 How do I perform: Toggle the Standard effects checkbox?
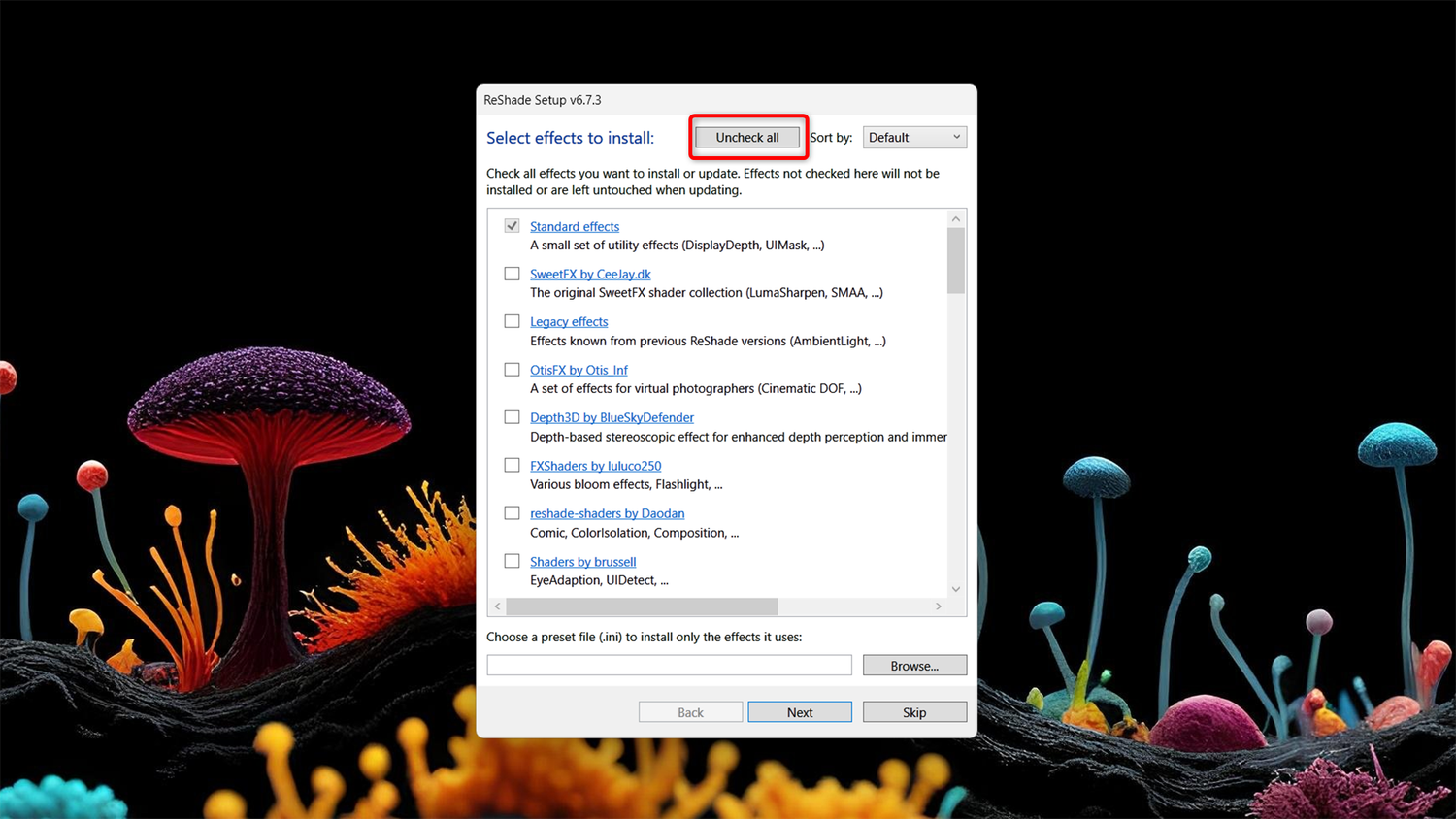[x=512, y=226]
